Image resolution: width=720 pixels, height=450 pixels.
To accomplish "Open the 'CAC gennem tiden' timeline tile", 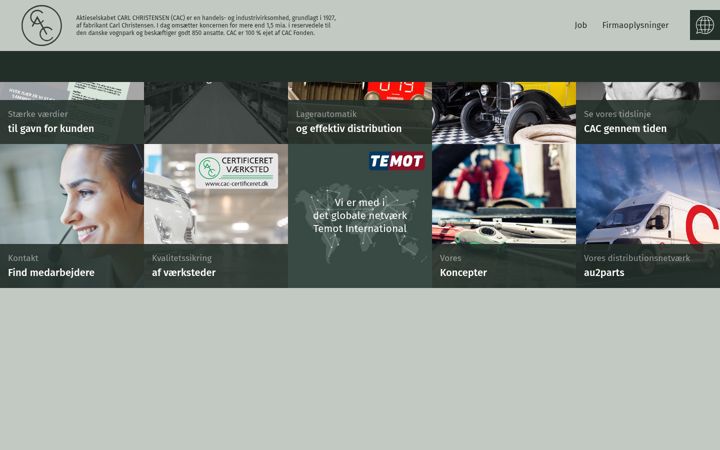I will point(648,122).
